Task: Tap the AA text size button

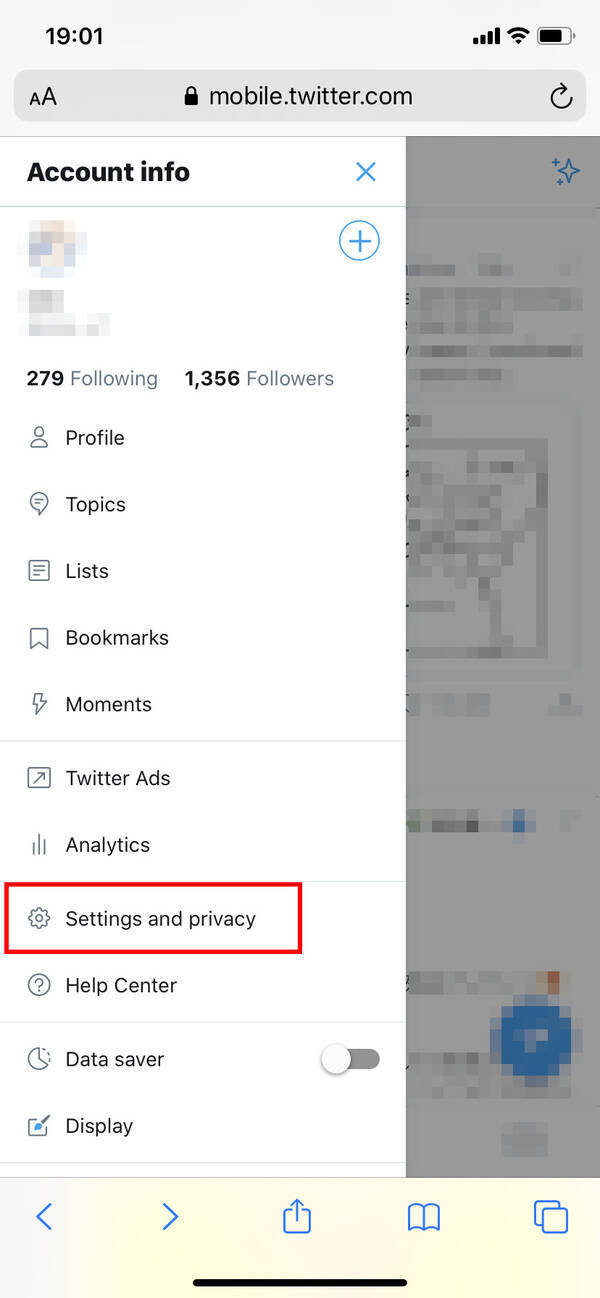Action: [43, 97]
